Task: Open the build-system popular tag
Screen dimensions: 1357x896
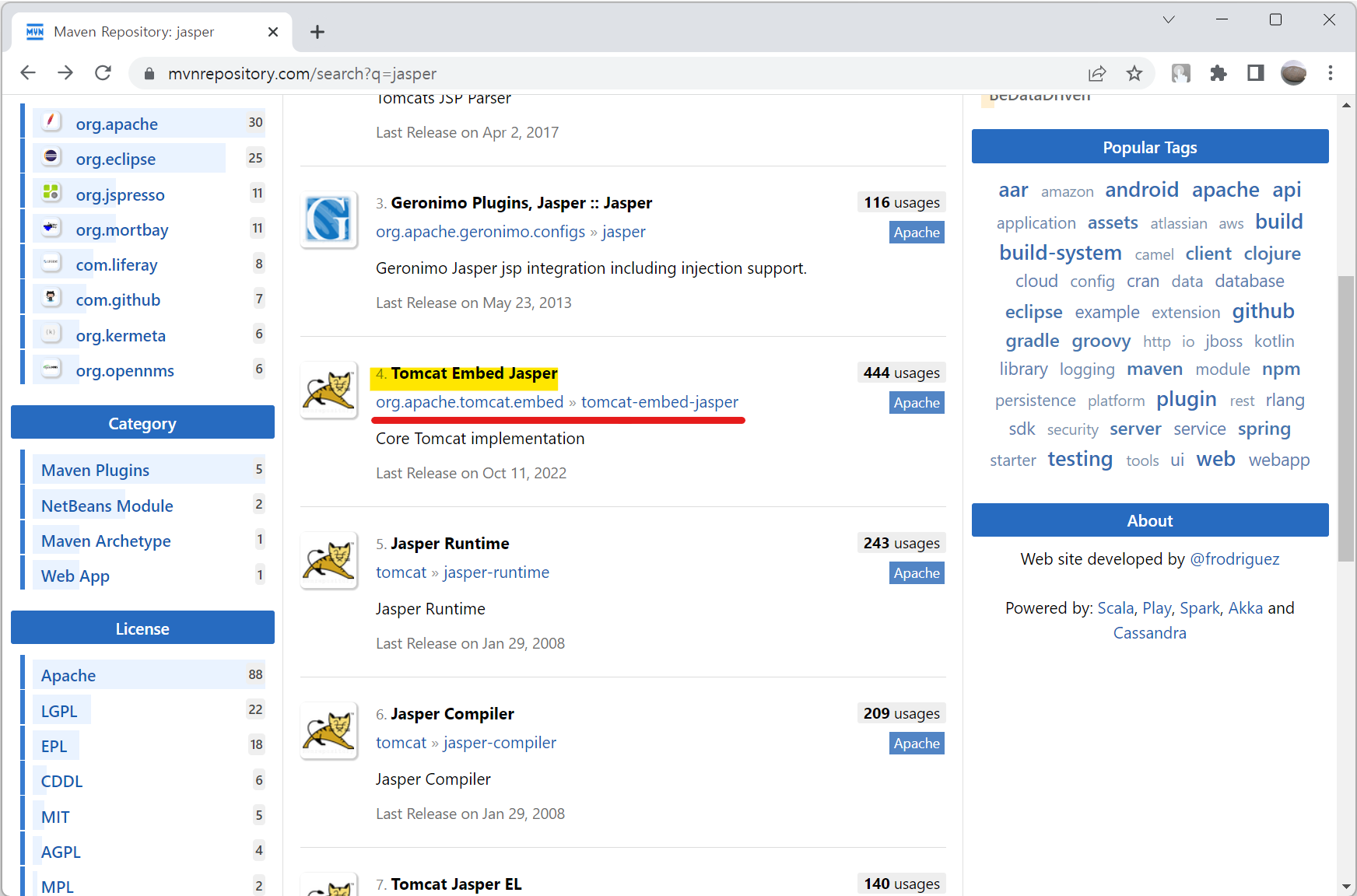Action: (x=1060, y=253)
